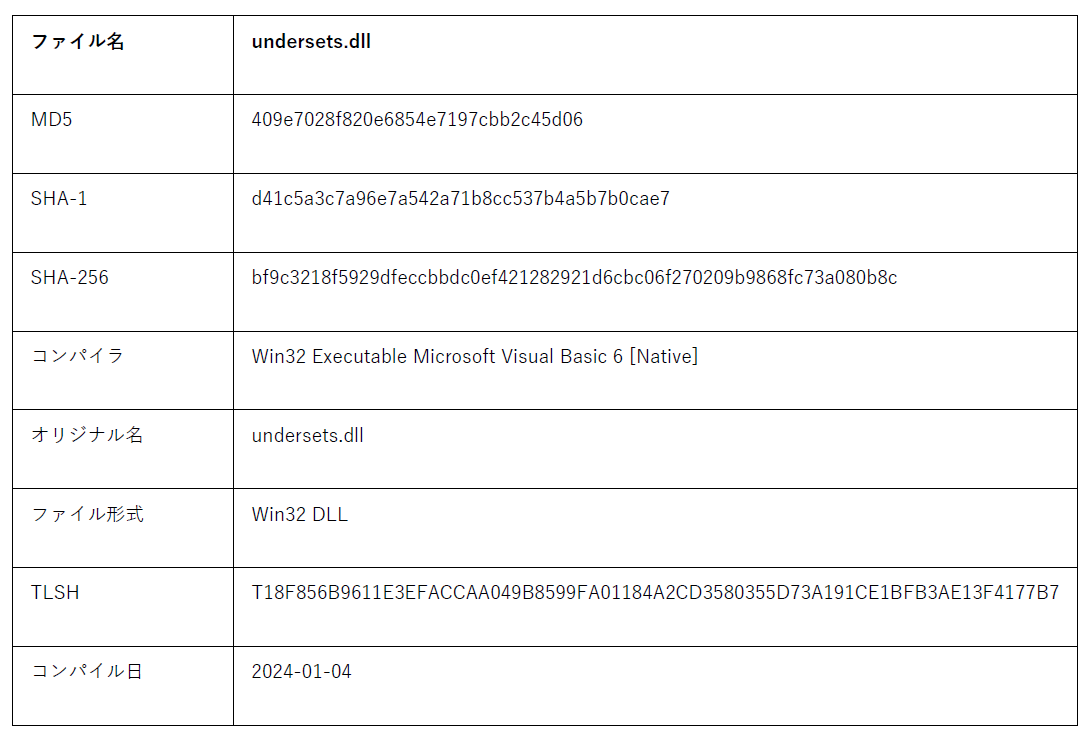This screenshot has height=733, width=1085.
Task: Click the word [Native] in the compiler row
Action: pos(667,357)
